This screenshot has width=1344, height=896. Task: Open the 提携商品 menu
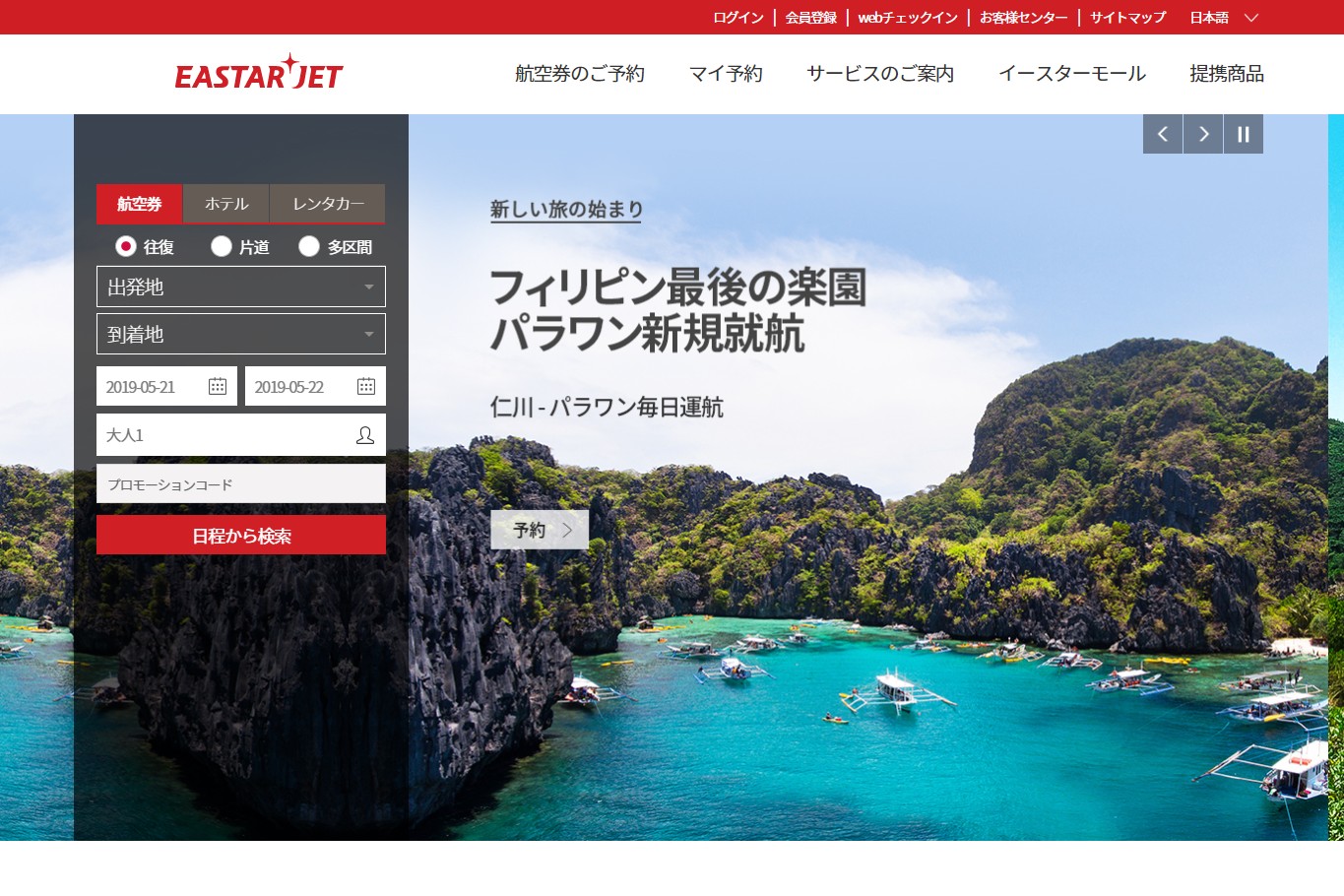(x=1227, y=74)
